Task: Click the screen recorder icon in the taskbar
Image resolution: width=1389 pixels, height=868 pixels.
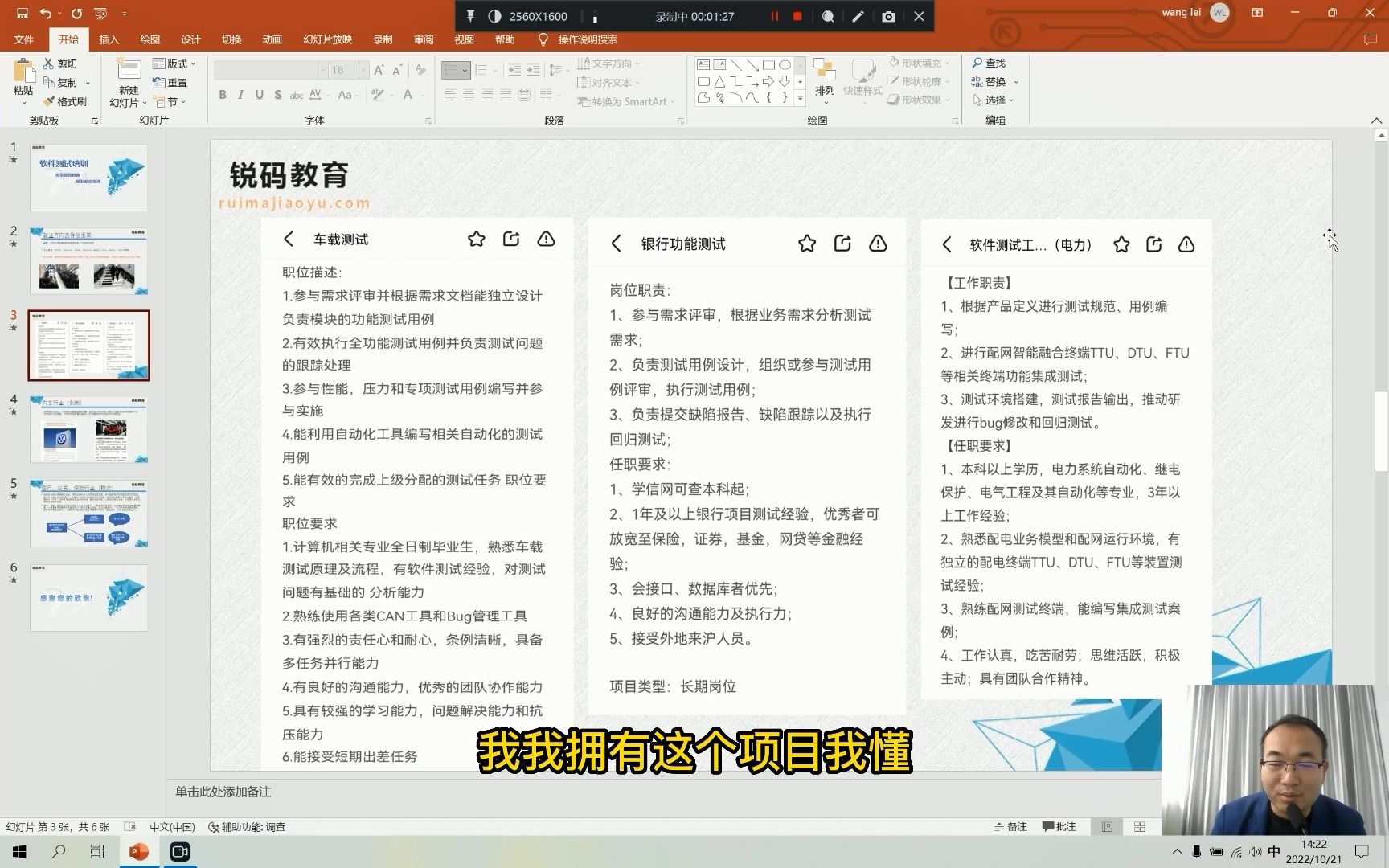Action: pos(180,851)
